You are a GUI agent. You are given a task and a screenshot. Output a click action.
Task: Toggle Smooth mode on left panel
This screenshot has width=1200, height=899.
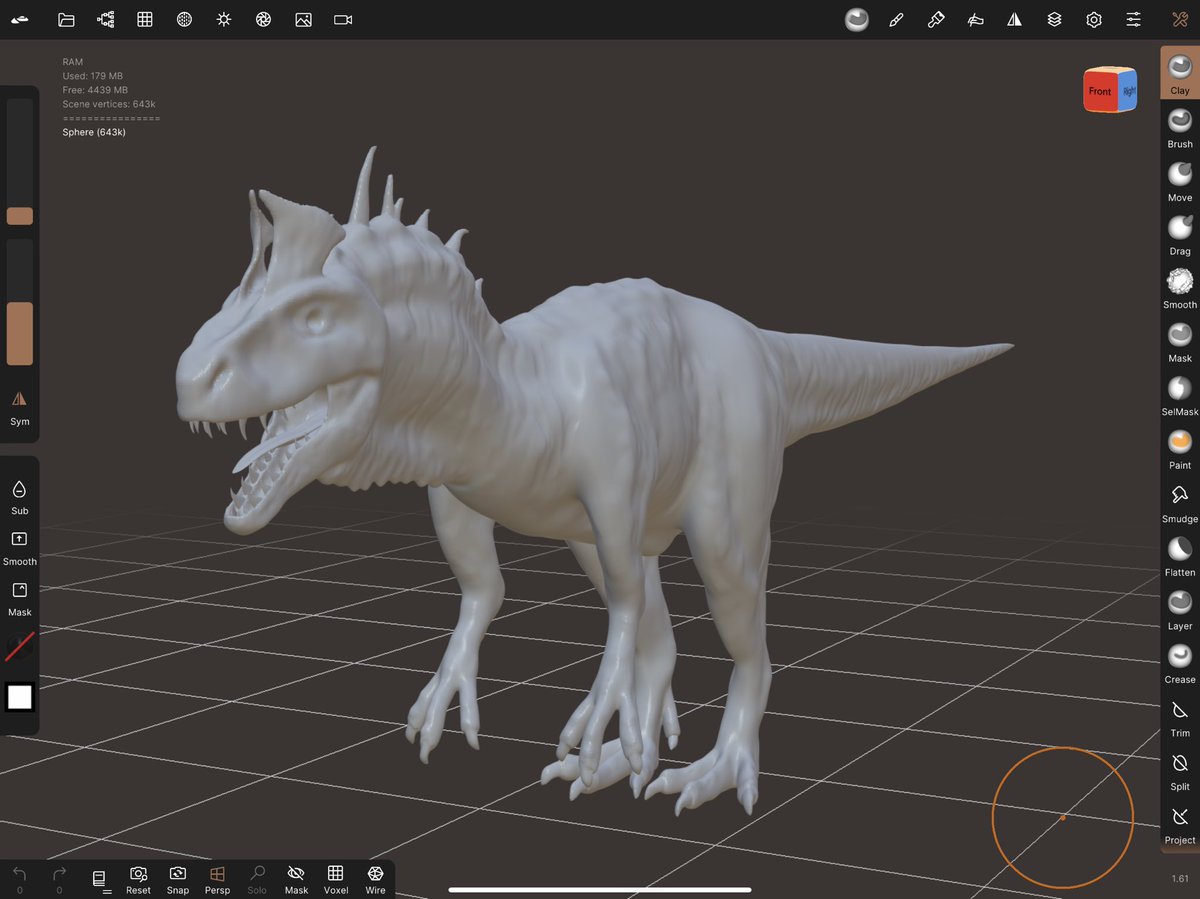[20, 548]
